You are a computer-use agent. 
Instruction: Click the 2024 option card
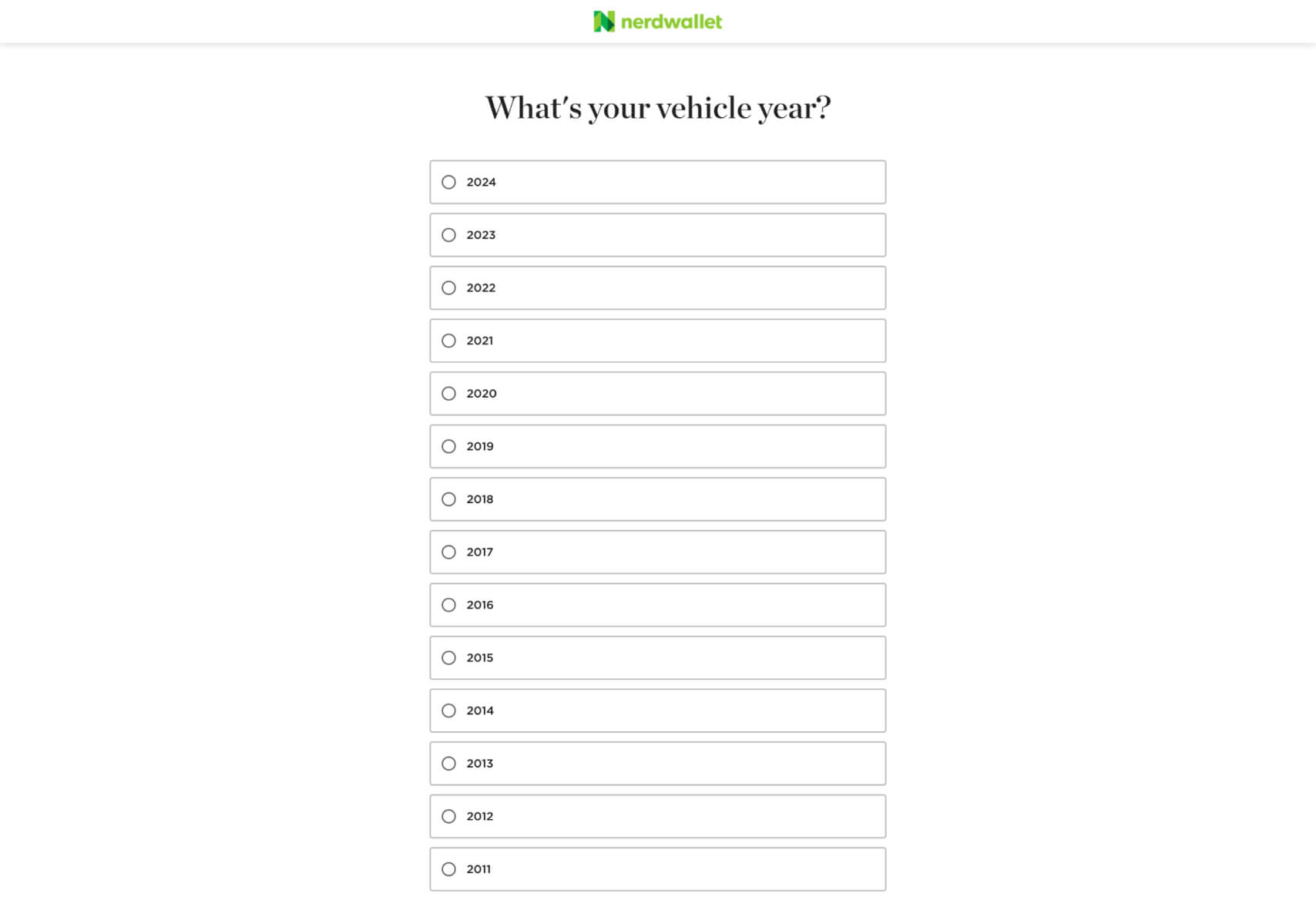(658, 182)
